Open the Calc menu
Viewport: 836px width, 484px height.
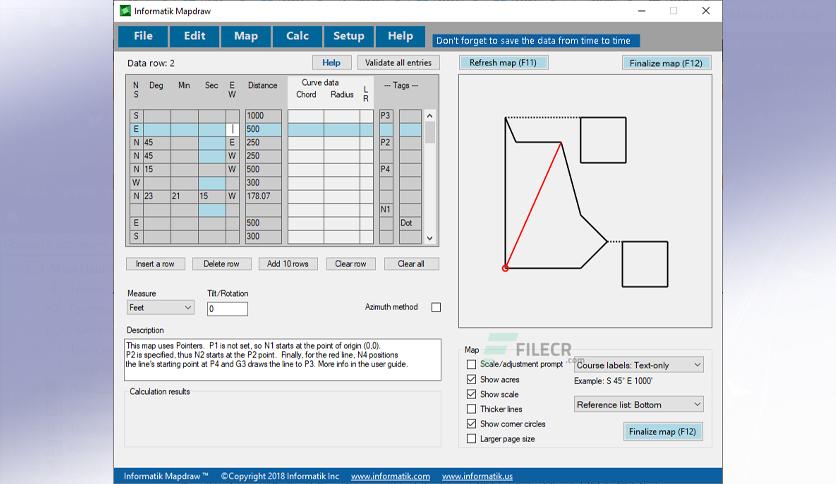297,36
